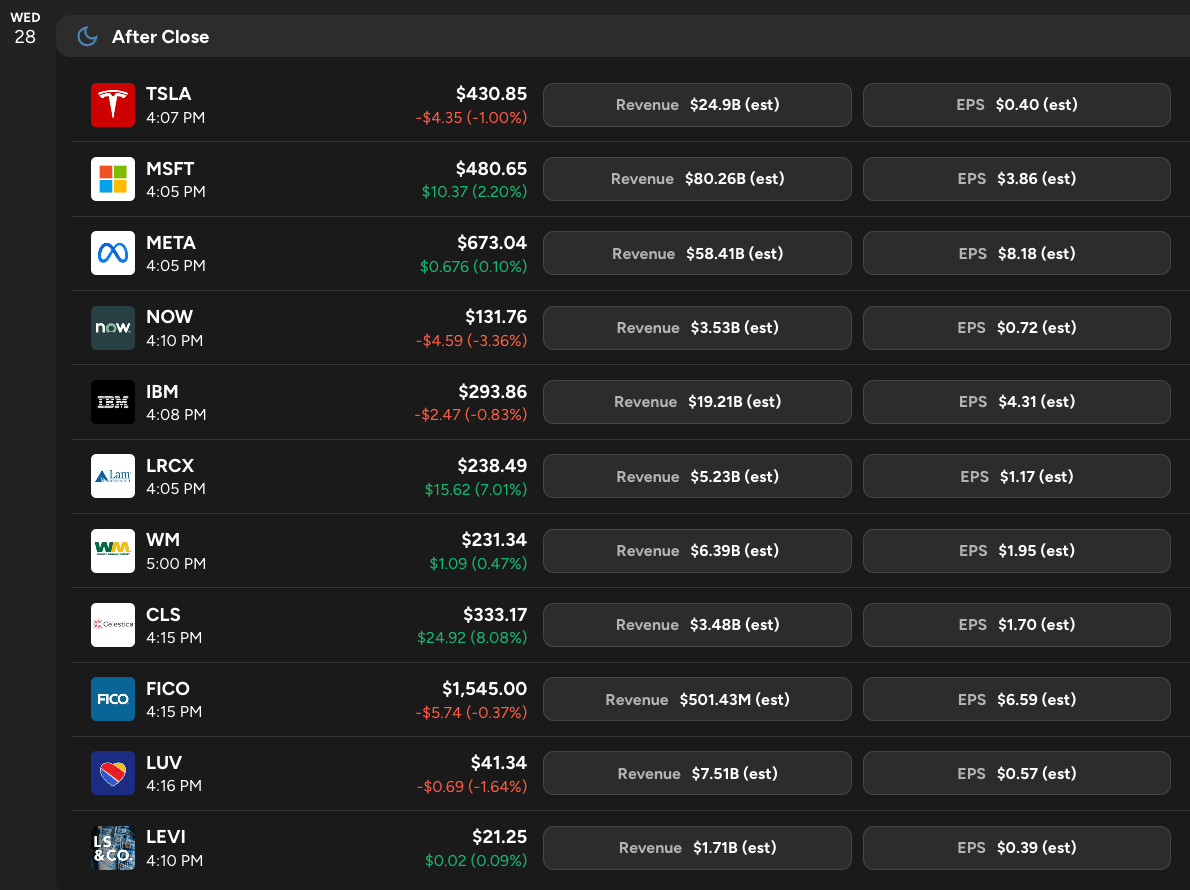Select the Southwest Airlines heart logo
The image size is (1190, 890).
[x=113, y=774]
